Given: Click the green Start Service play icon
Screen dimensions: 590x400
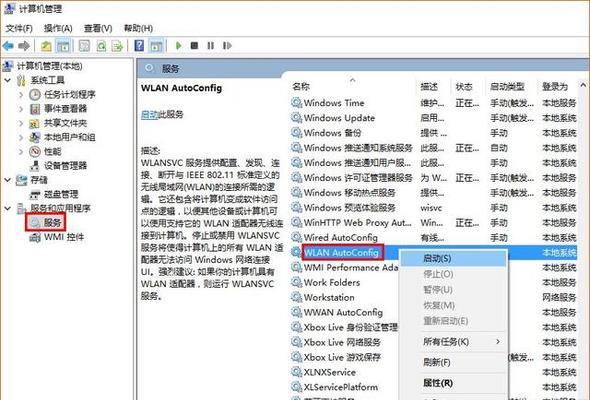Looking at the screenshot, I should click(x=178, y=46).
